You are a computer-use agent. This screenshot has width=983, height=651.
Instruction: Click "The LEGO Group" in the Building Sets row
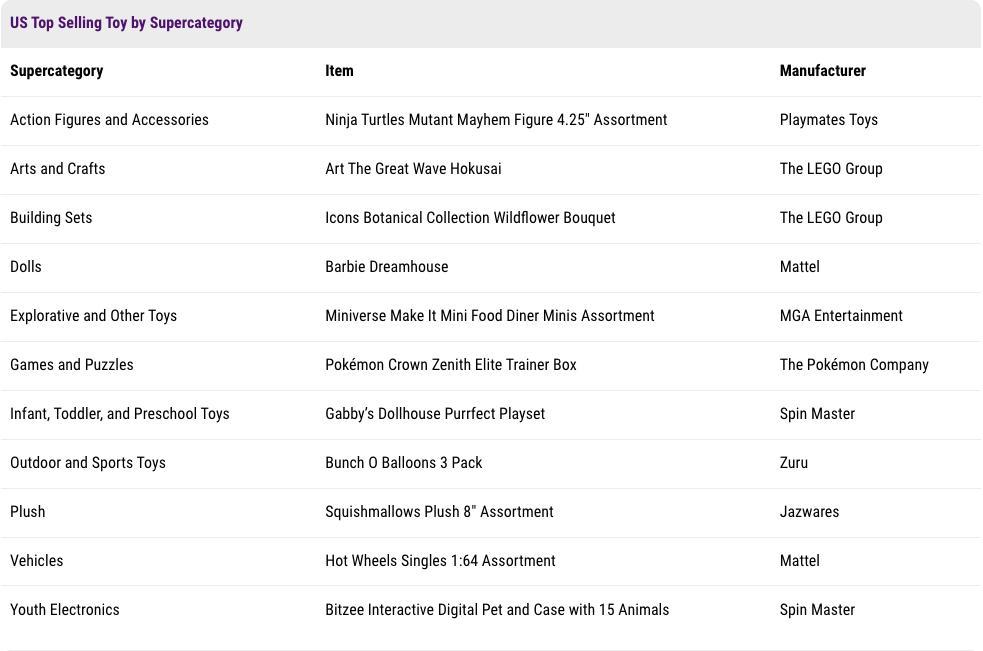(x=831, y=218)
